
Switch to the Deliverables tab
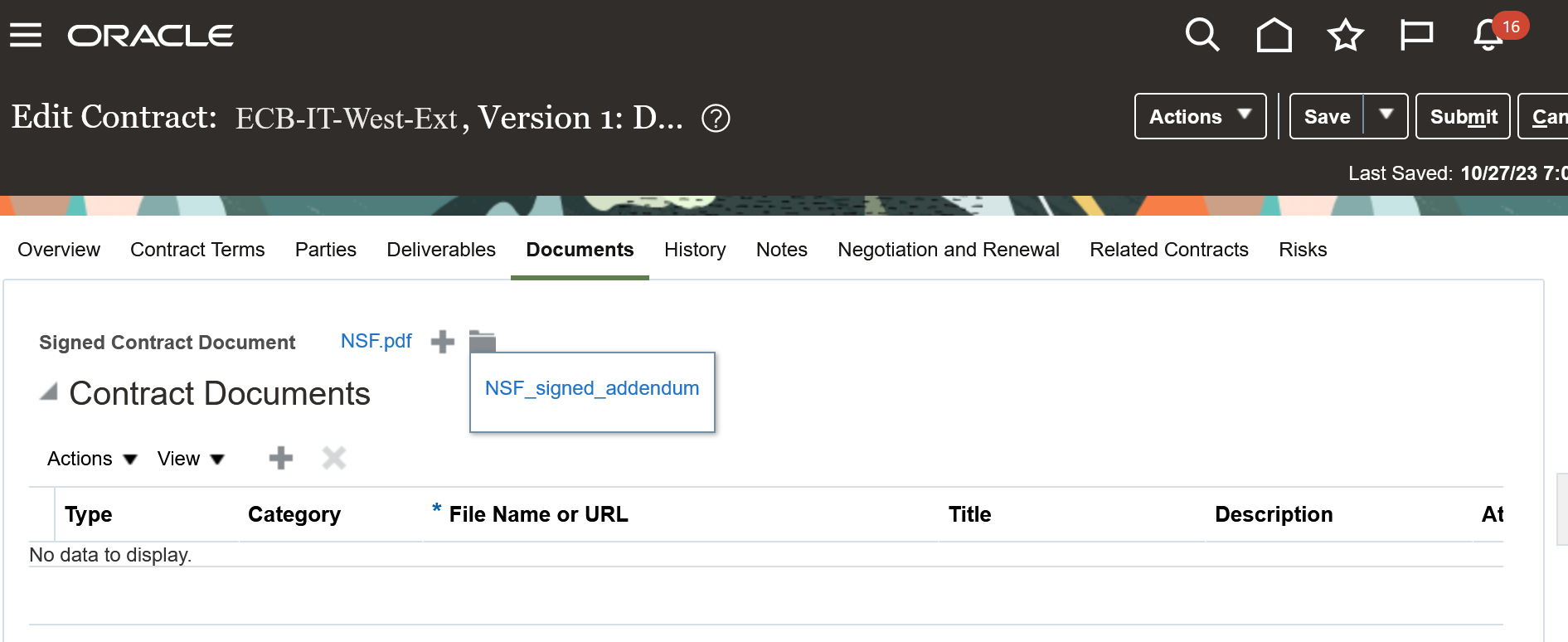[x=441, y=250]
